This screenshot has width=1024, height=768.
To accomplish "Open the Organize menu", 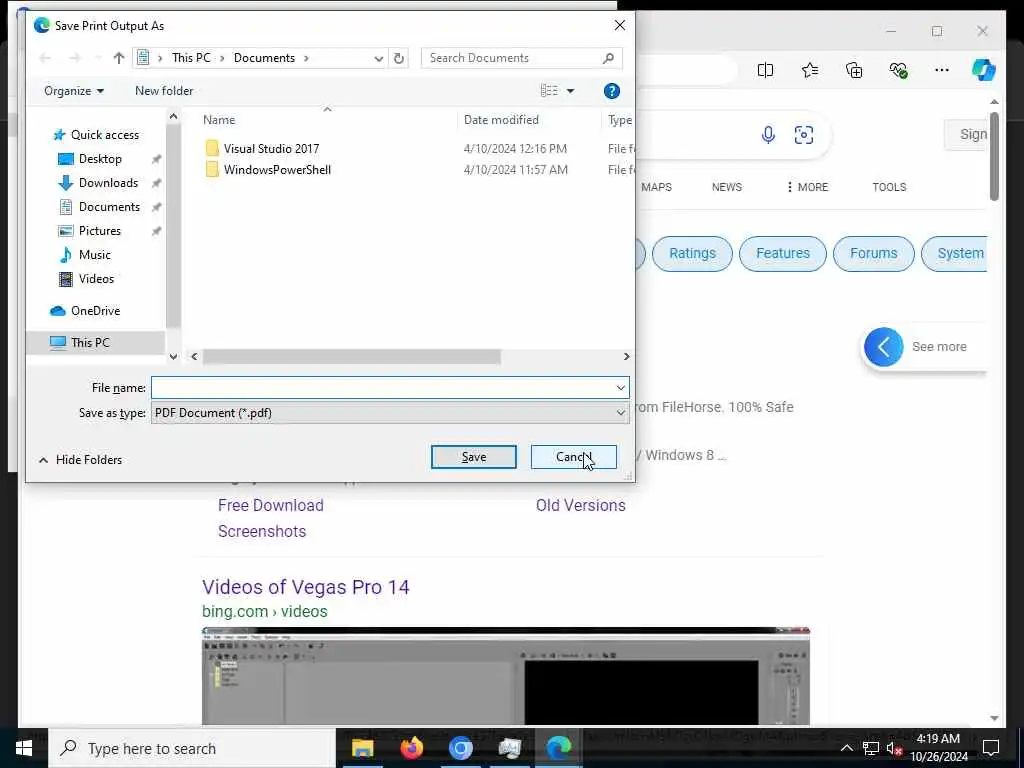I will point(74,91).
